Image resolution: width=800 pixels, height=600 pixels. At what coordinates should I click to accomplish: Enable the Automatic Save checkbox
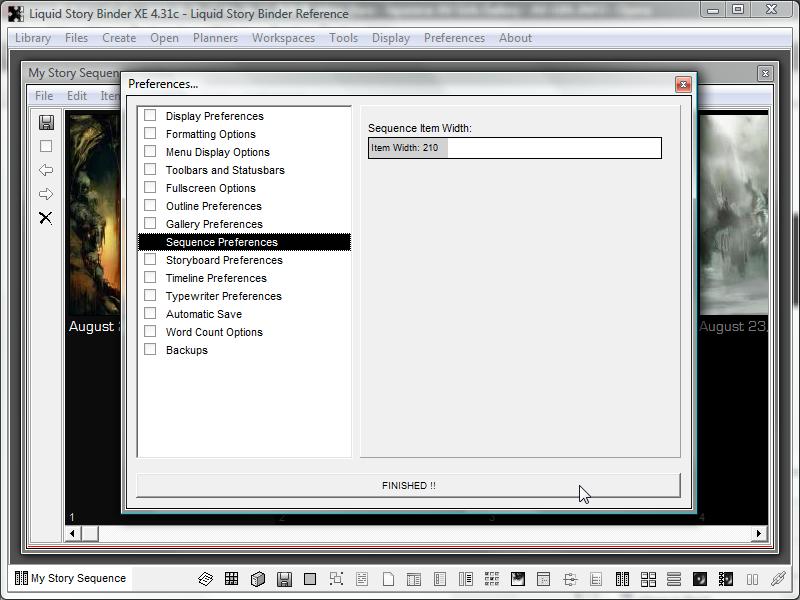click(x=150, y=314)
